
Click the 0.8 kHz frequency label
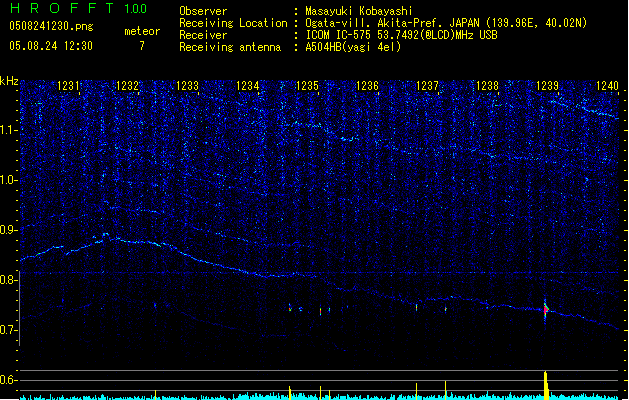point(8,280)
